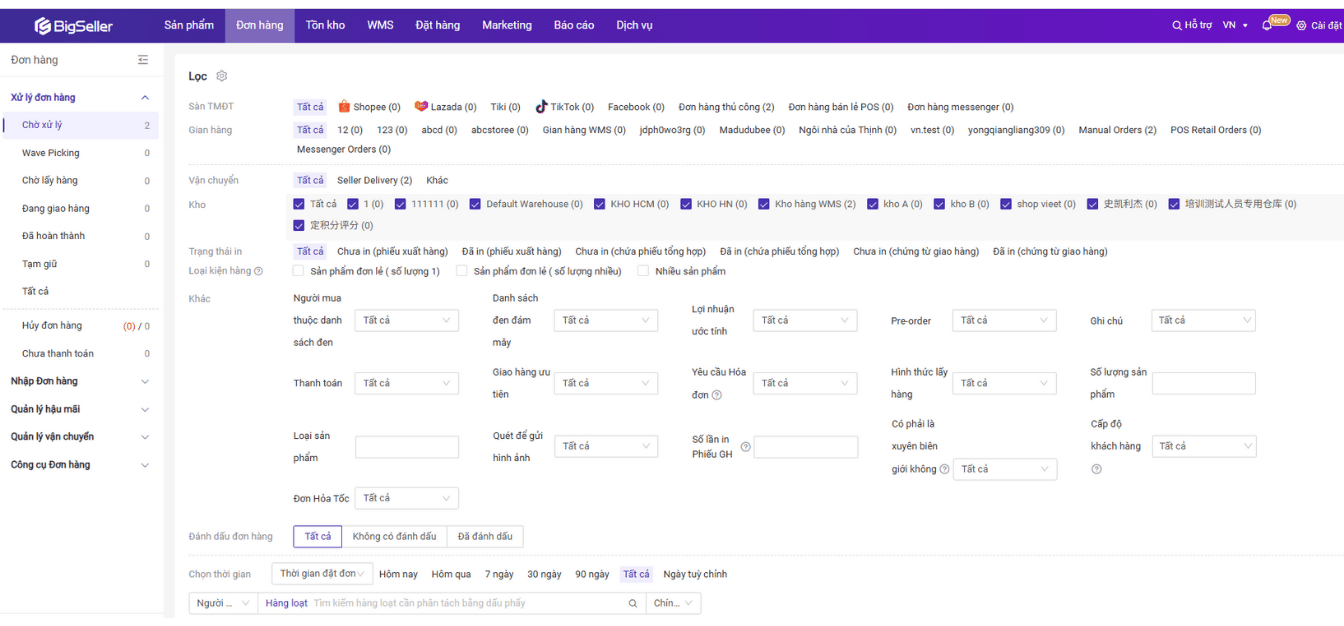This screenshot has height=626, width=1344.
Task: Open the Tồn kho menu
Action: click(325, 25)
